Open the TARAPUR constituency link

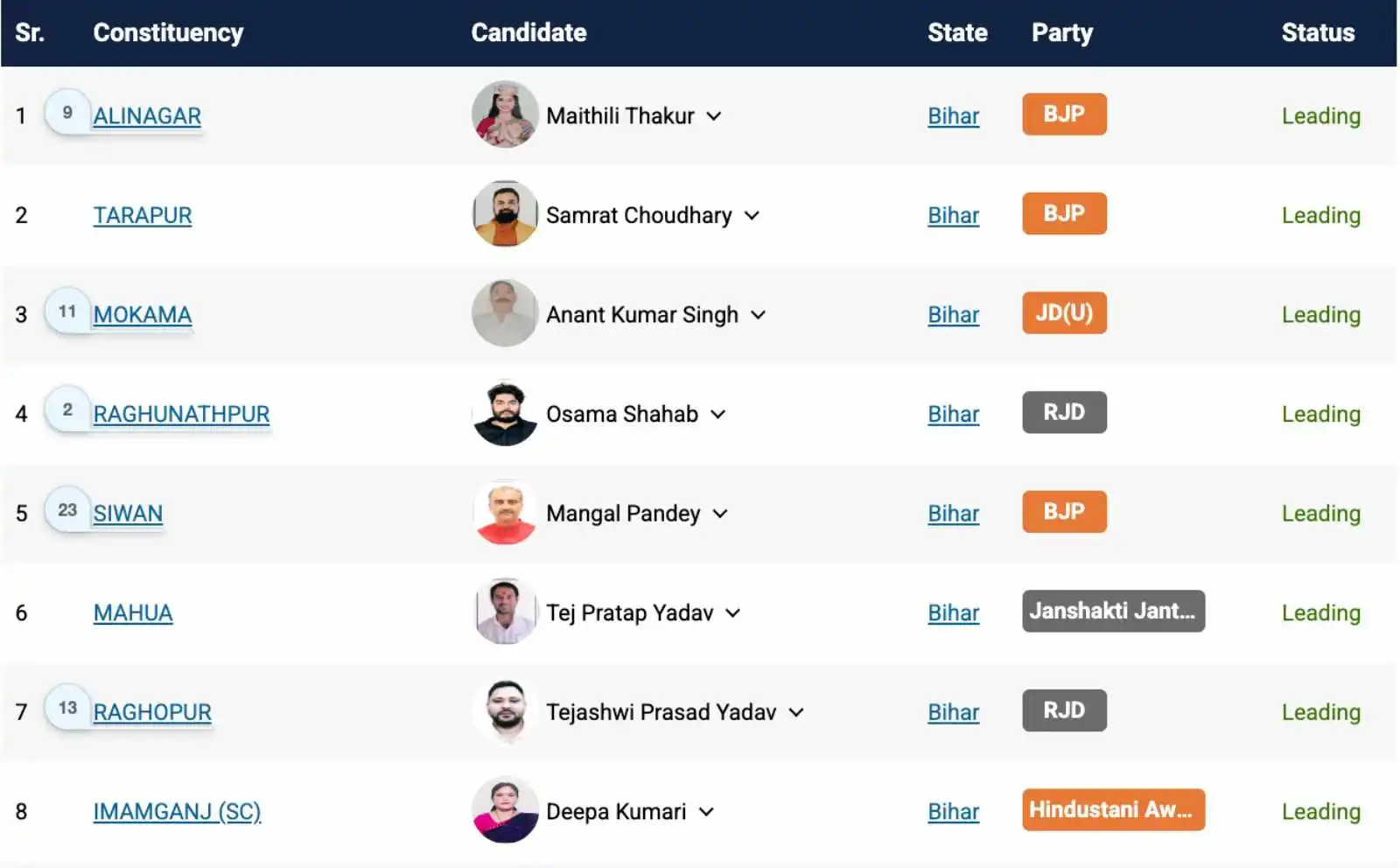(143, 215)
